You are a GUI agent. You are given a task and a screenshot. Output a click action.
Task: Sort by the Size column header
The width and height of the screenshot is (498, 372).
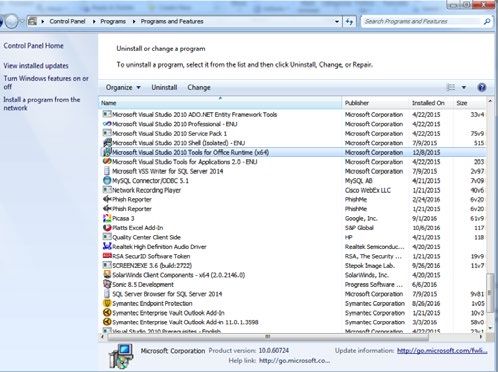(469, 103)
